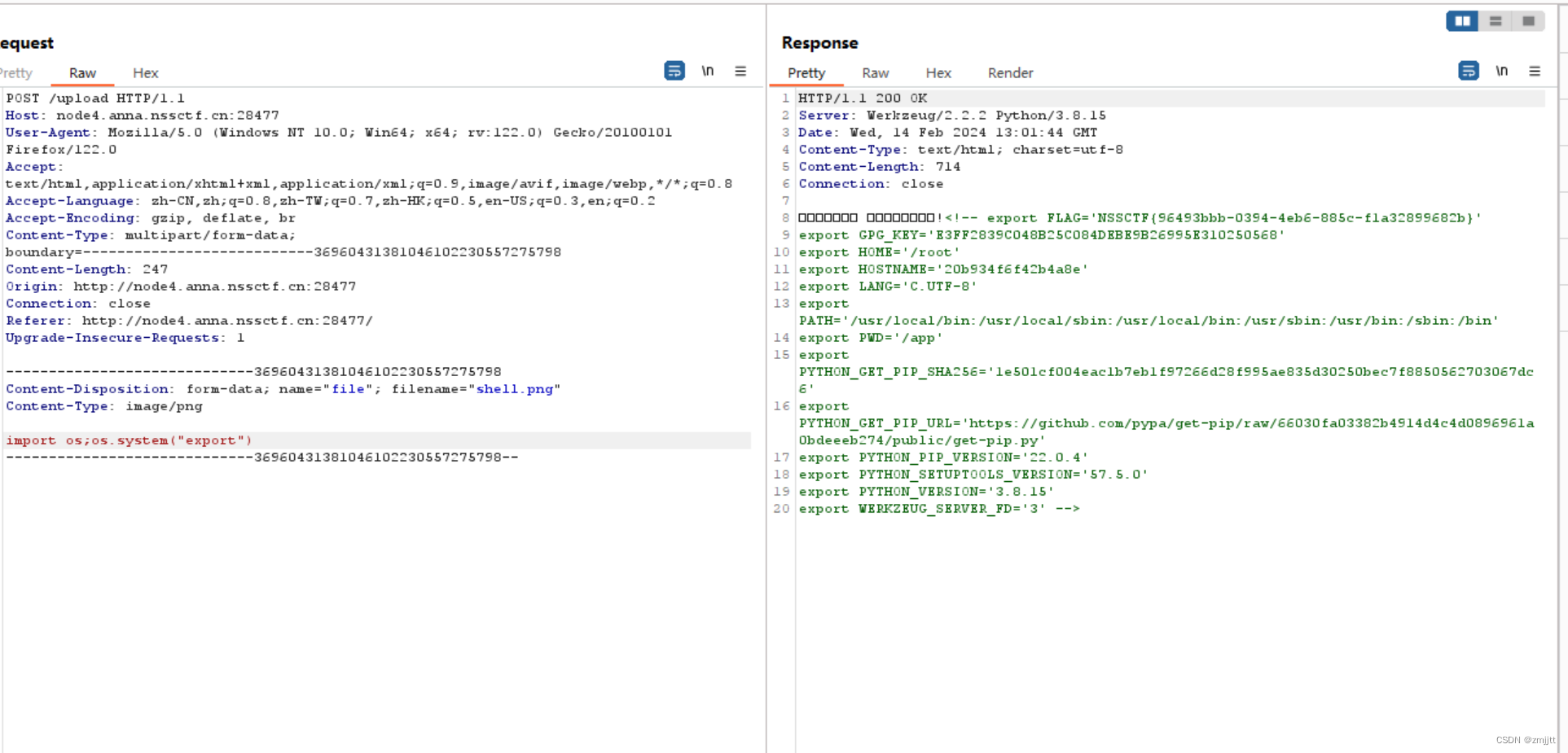Select the Response Hex tab
The width and height of the screenshot is (1568, 753).
[x=938, y=73]
